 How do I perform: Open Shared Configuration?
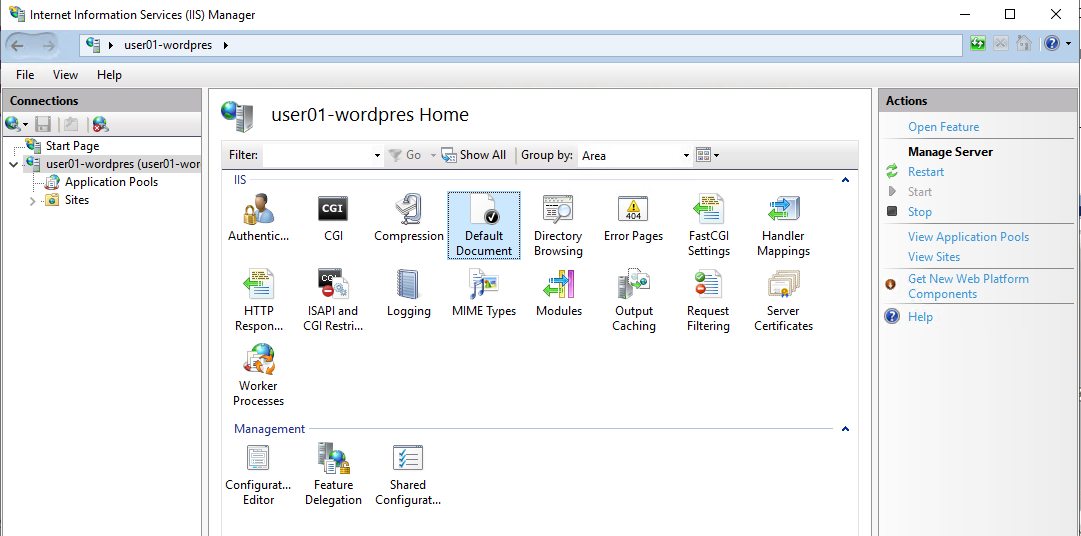pos(409,475)
